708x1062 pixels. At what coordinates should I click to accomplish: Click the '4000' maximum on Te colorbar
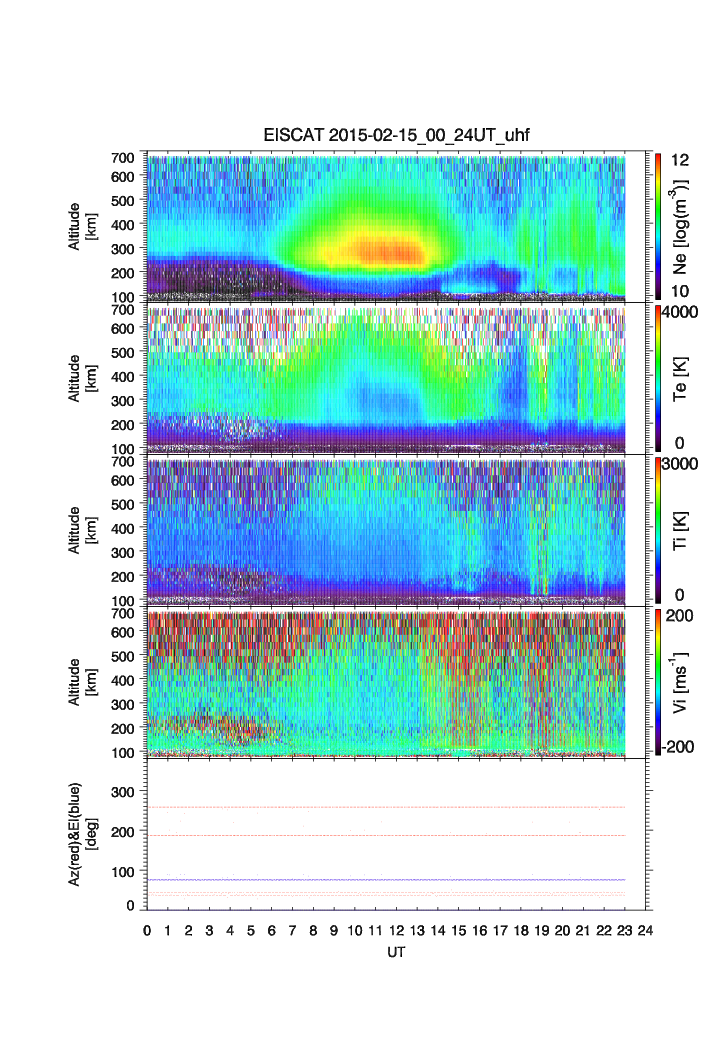pyautogui.click(x=680, y=312)
